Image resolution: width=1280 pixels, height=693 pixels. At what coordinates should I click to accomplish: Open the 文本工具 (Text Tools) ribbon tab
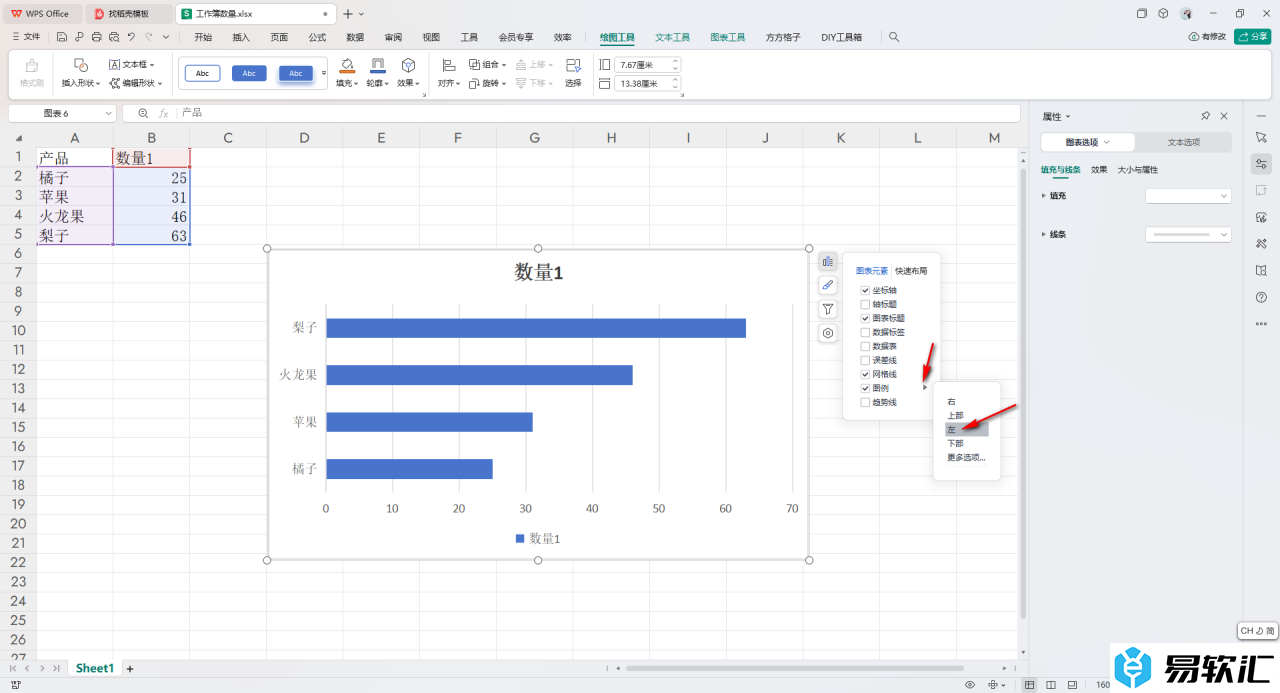click(x=673, y=37)
